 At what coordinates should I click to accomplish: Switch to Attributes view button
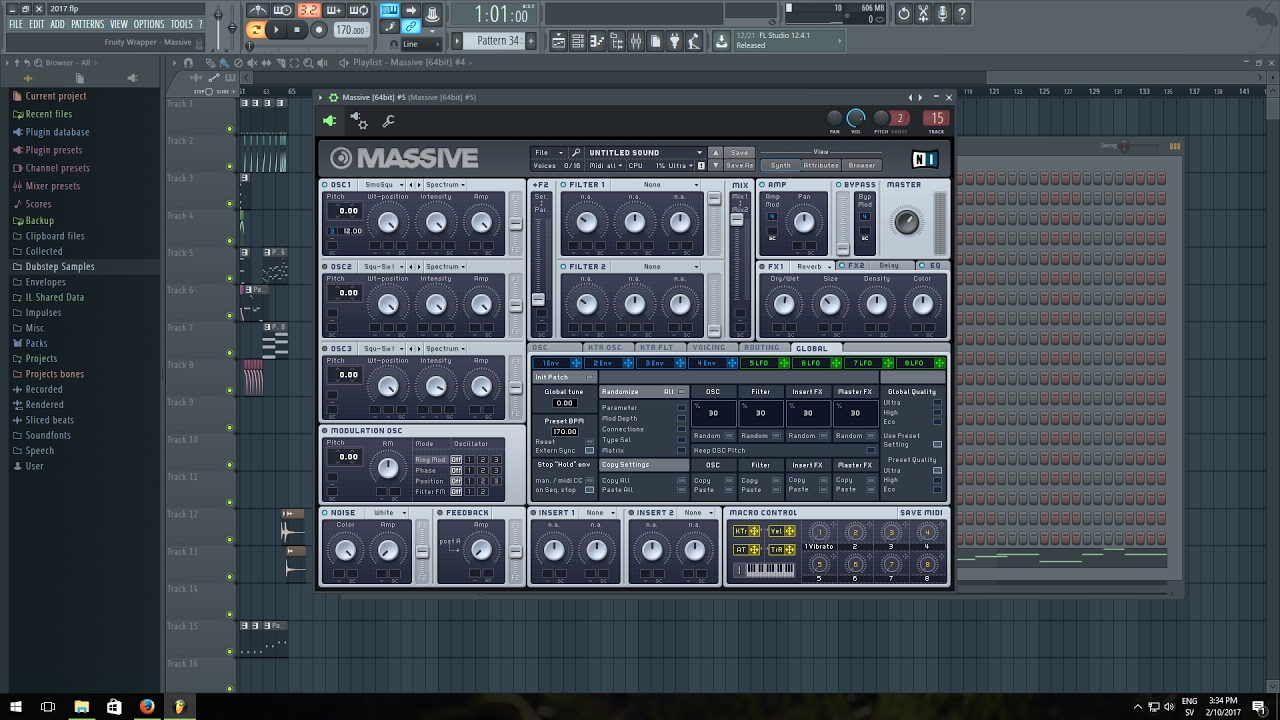821,166
